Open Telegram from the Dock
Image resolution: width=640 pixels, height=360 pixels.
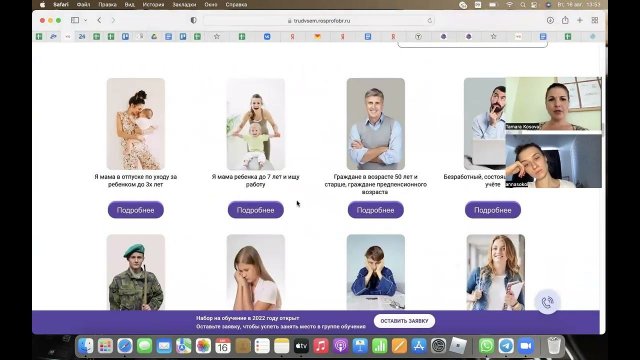pyautogui.click(x=506, y=346)
